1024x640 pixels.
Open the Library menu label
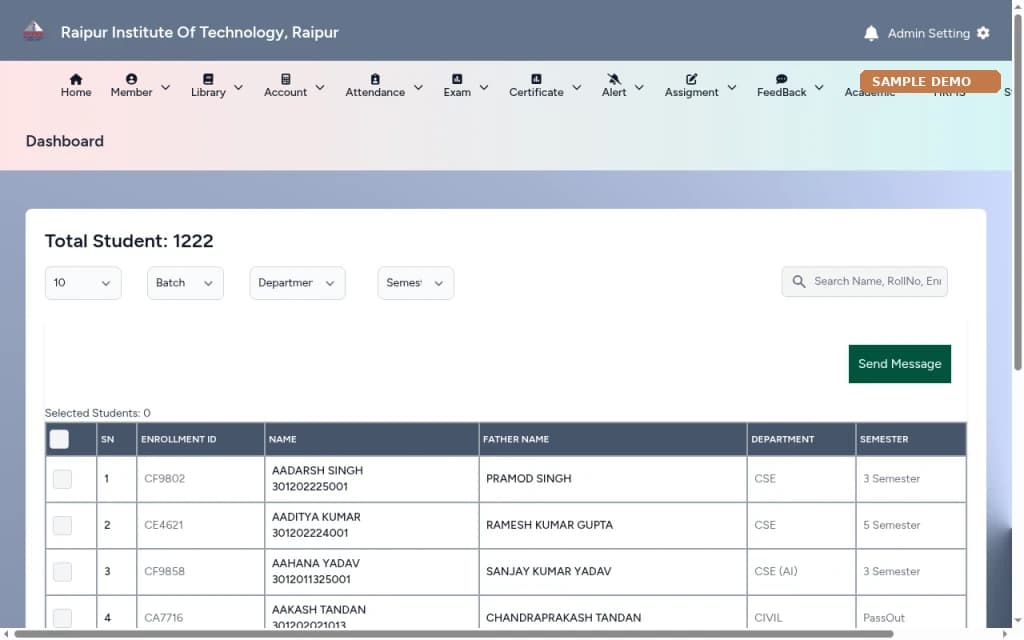pos(208,93)
